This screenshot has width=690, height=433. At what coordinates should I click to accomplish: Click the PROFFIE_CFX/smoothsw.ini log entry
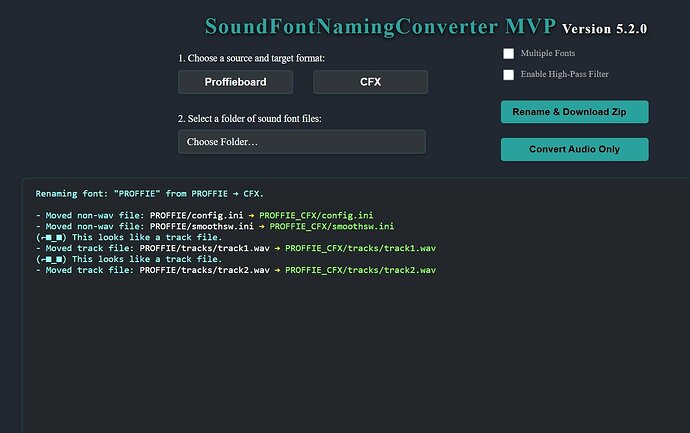pos(332,226)
